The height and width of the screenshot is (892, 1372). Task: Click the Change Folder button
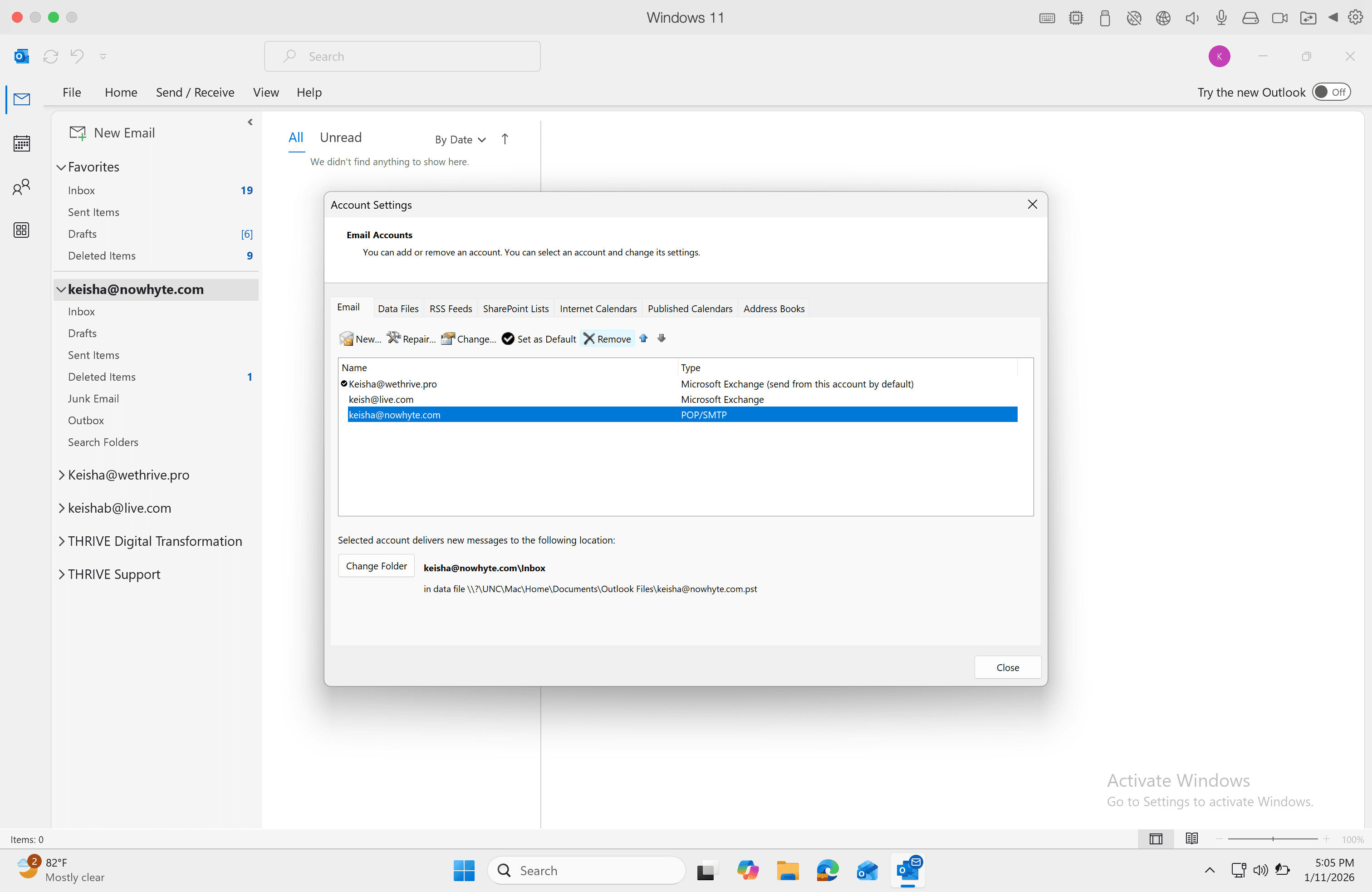pos(376,566)
